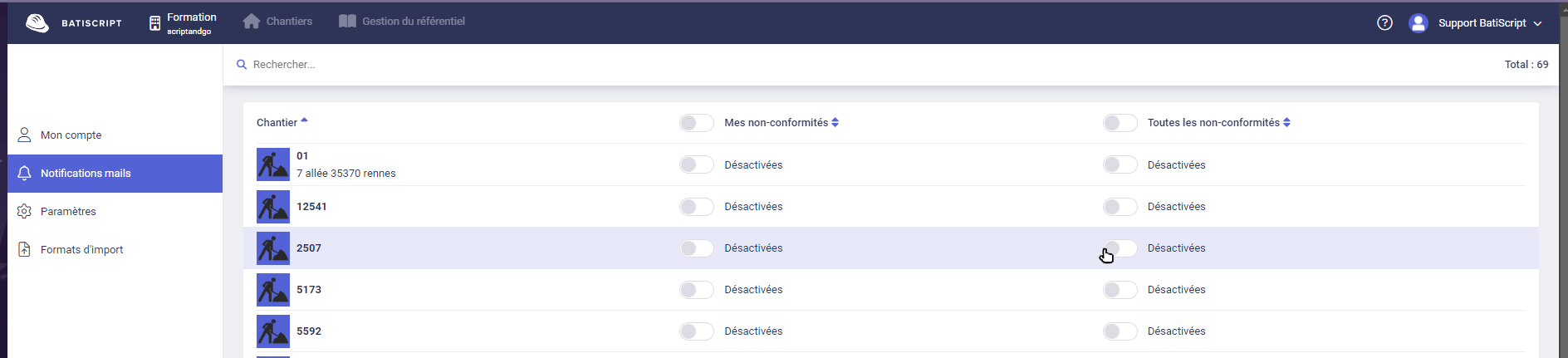Click the user avatar icon
The width and height of the screenshot is (1568, 358).
coord(1419,22)
